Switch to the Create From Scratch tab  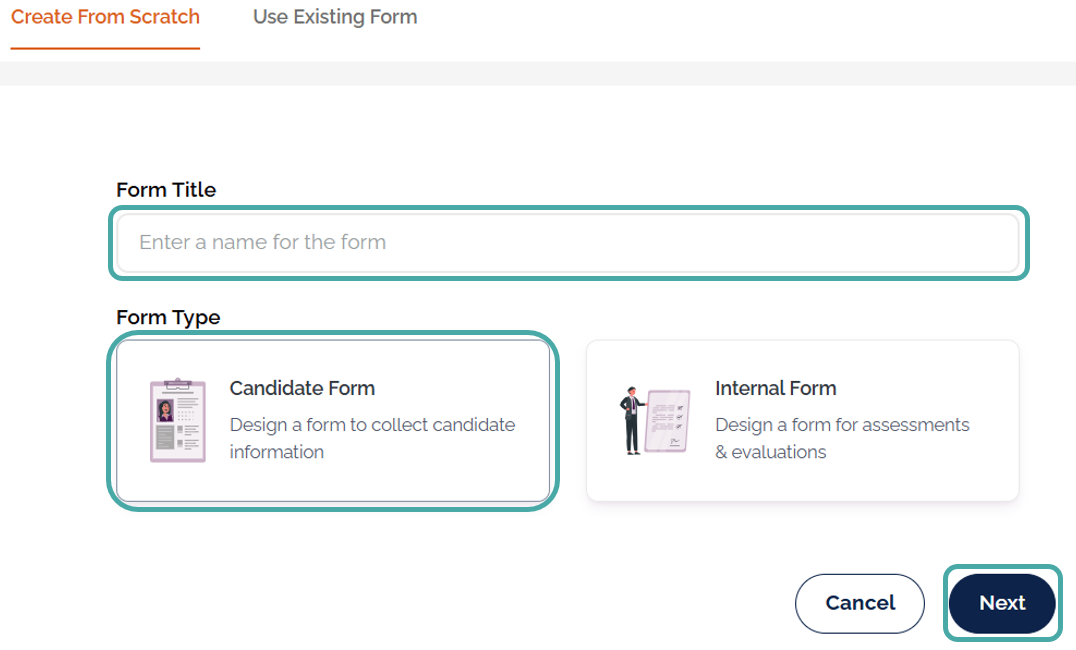click(x=105, y=18)
